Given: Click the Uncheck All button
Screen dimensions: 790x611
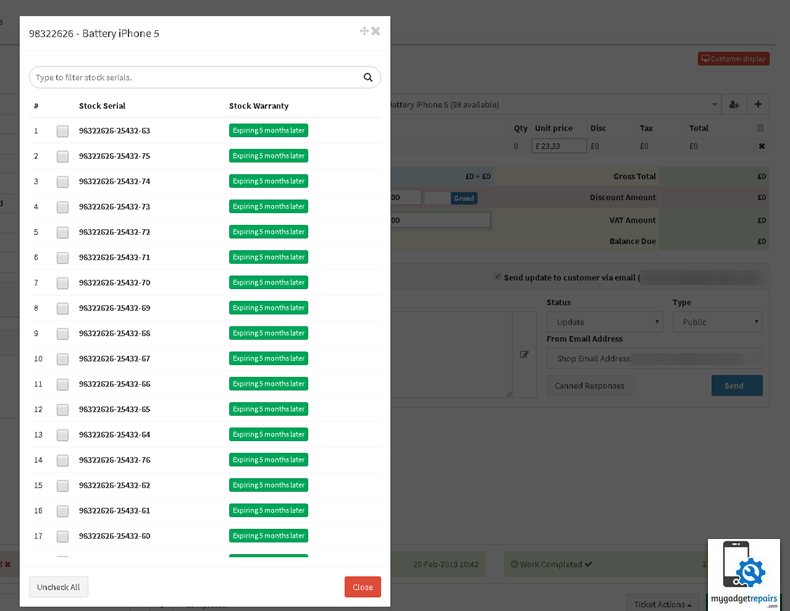Looking at the screenshot, I should (x=58, y=587).
